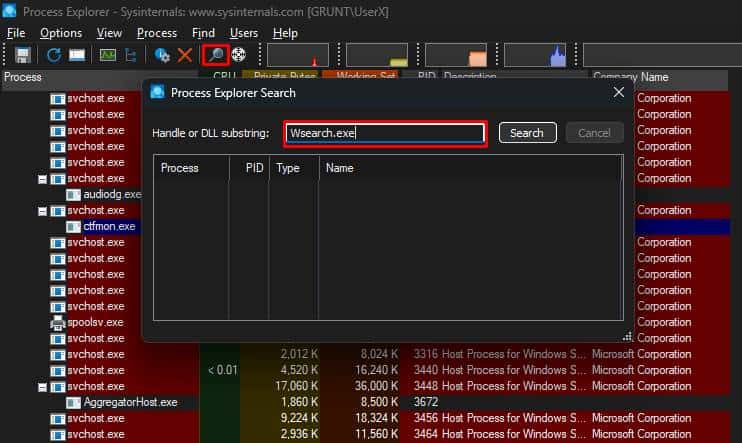Sort results by the Type column header

tap(294, 168)
